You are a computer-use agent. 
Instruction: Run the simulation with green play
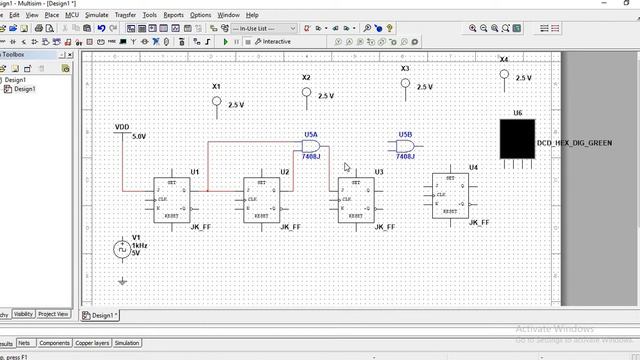(x=225, y=42)
